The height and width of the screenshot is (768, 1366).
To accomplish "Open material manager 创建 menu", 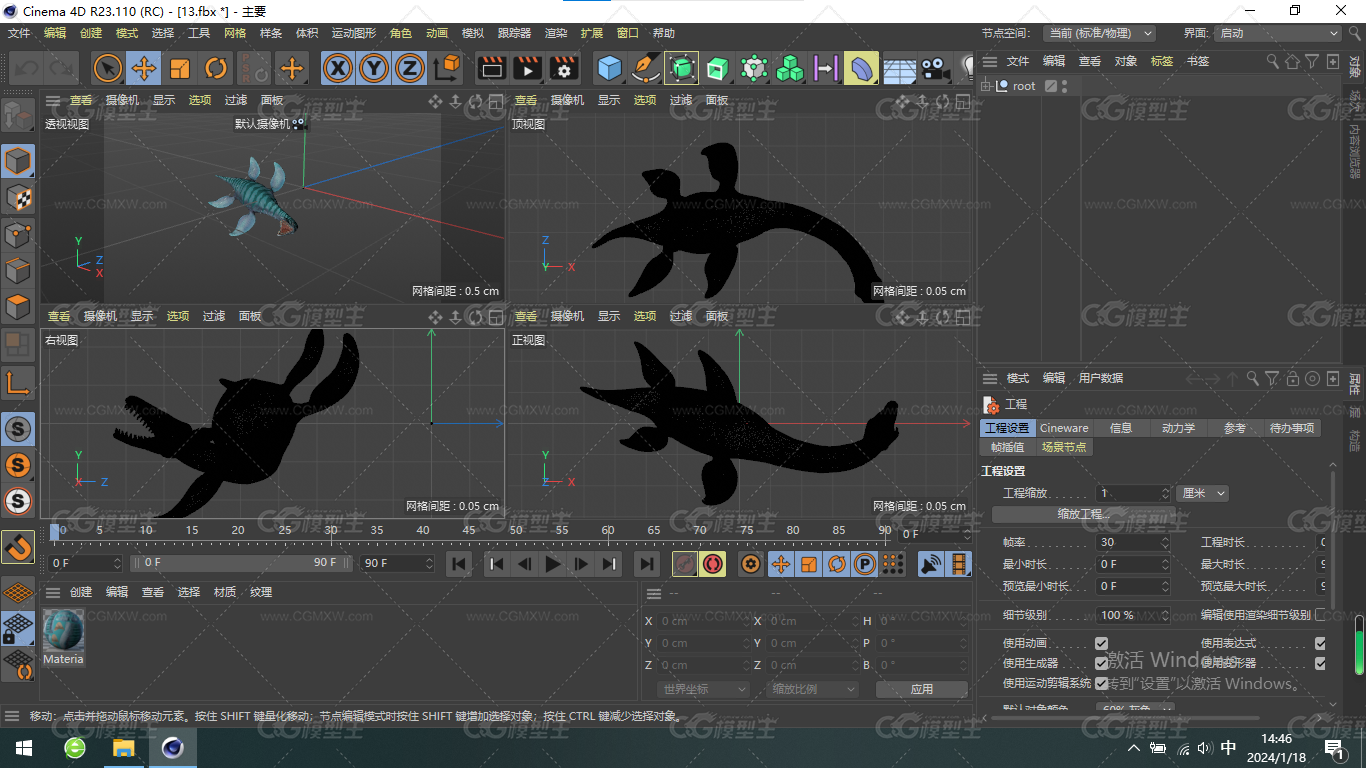I will (81, 592).
